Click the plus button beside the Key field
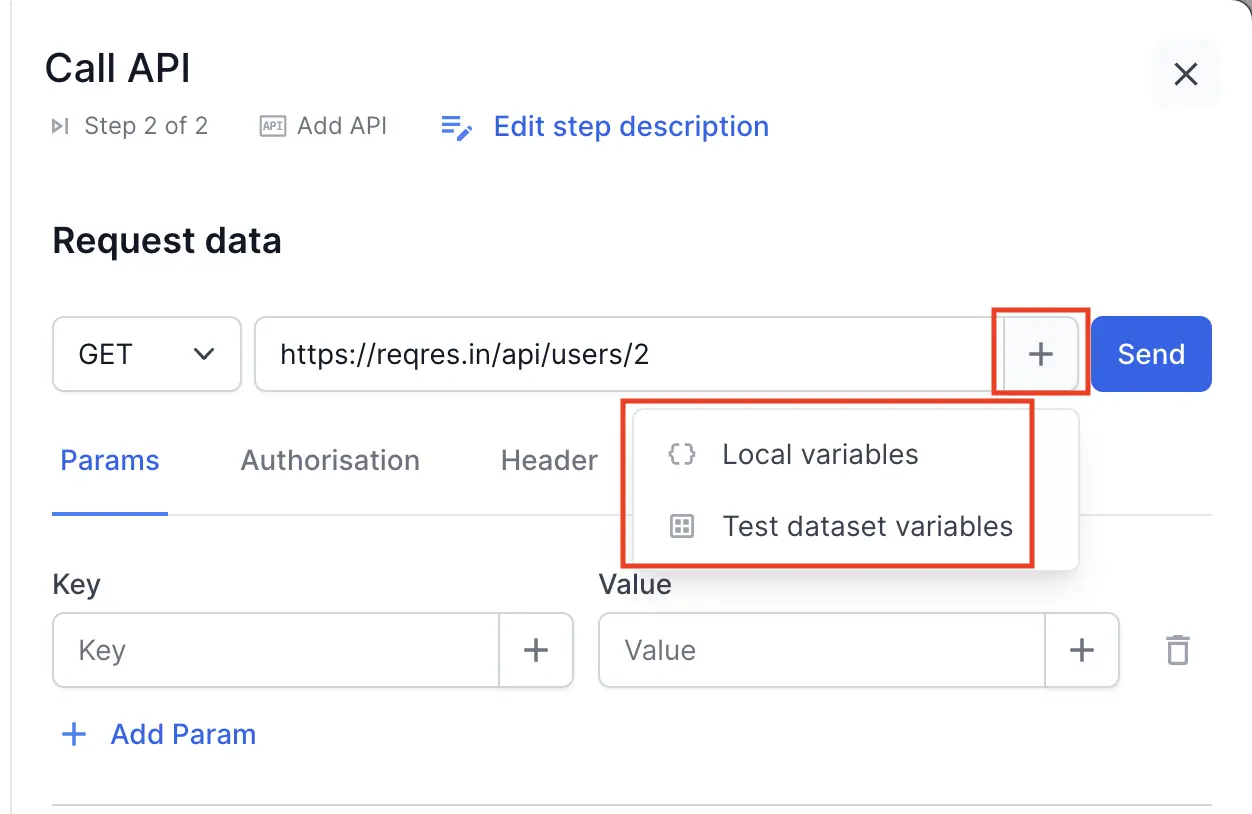 [536, 650]
